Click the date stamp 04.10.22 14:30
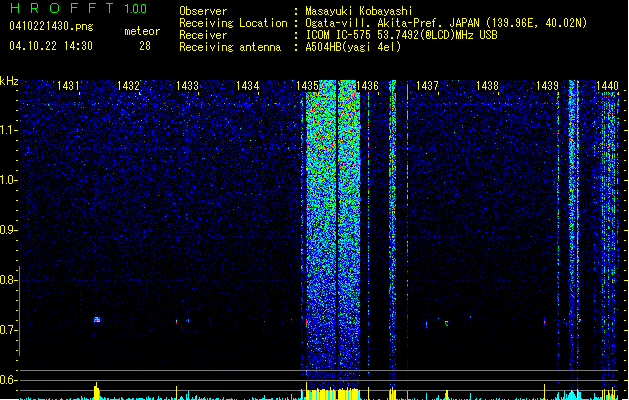Image resolution: width=629 pixels, height=400 pixels. tap(51, 46)
